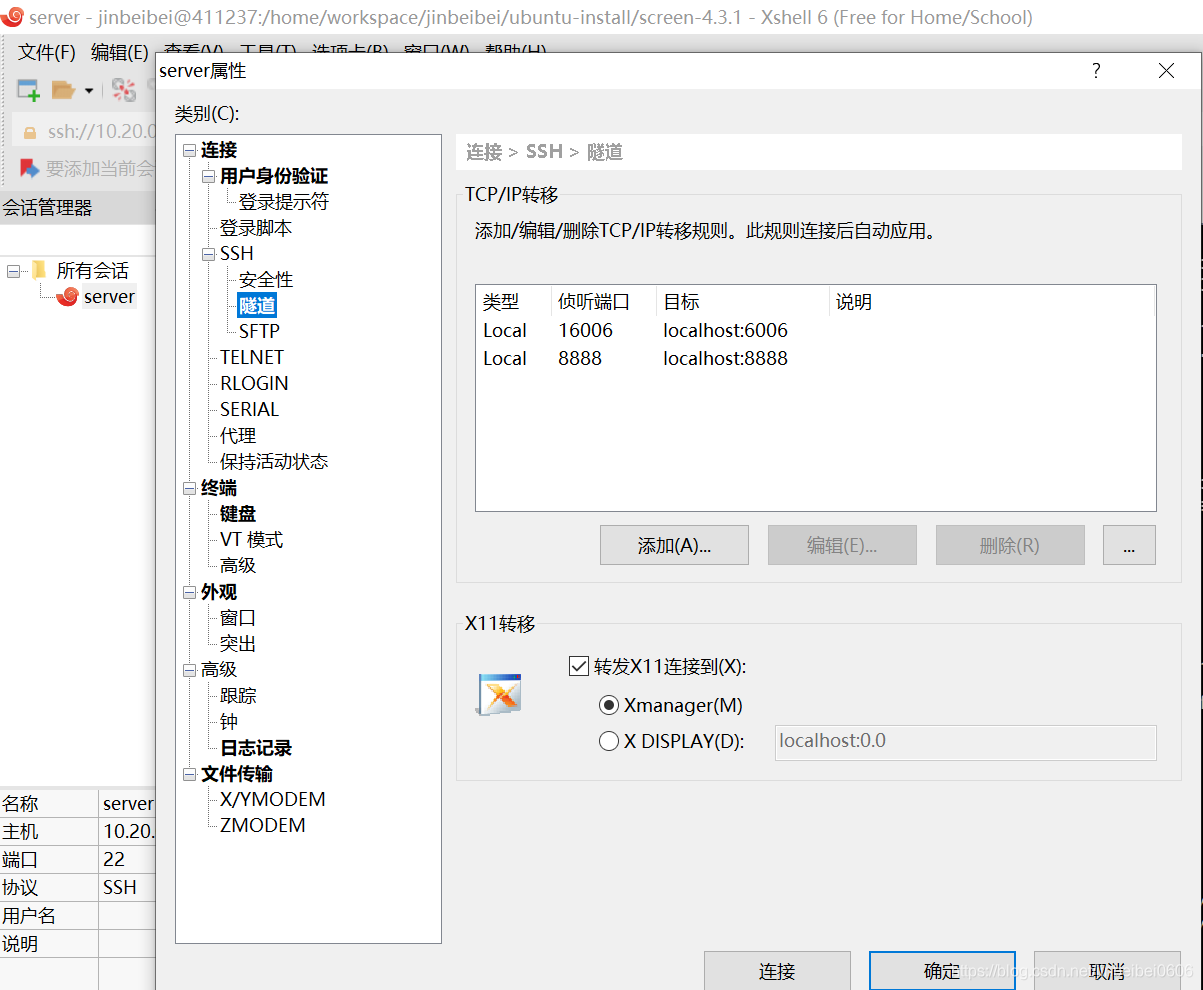Select VT 模式 under 终端

tap(251, 540)
